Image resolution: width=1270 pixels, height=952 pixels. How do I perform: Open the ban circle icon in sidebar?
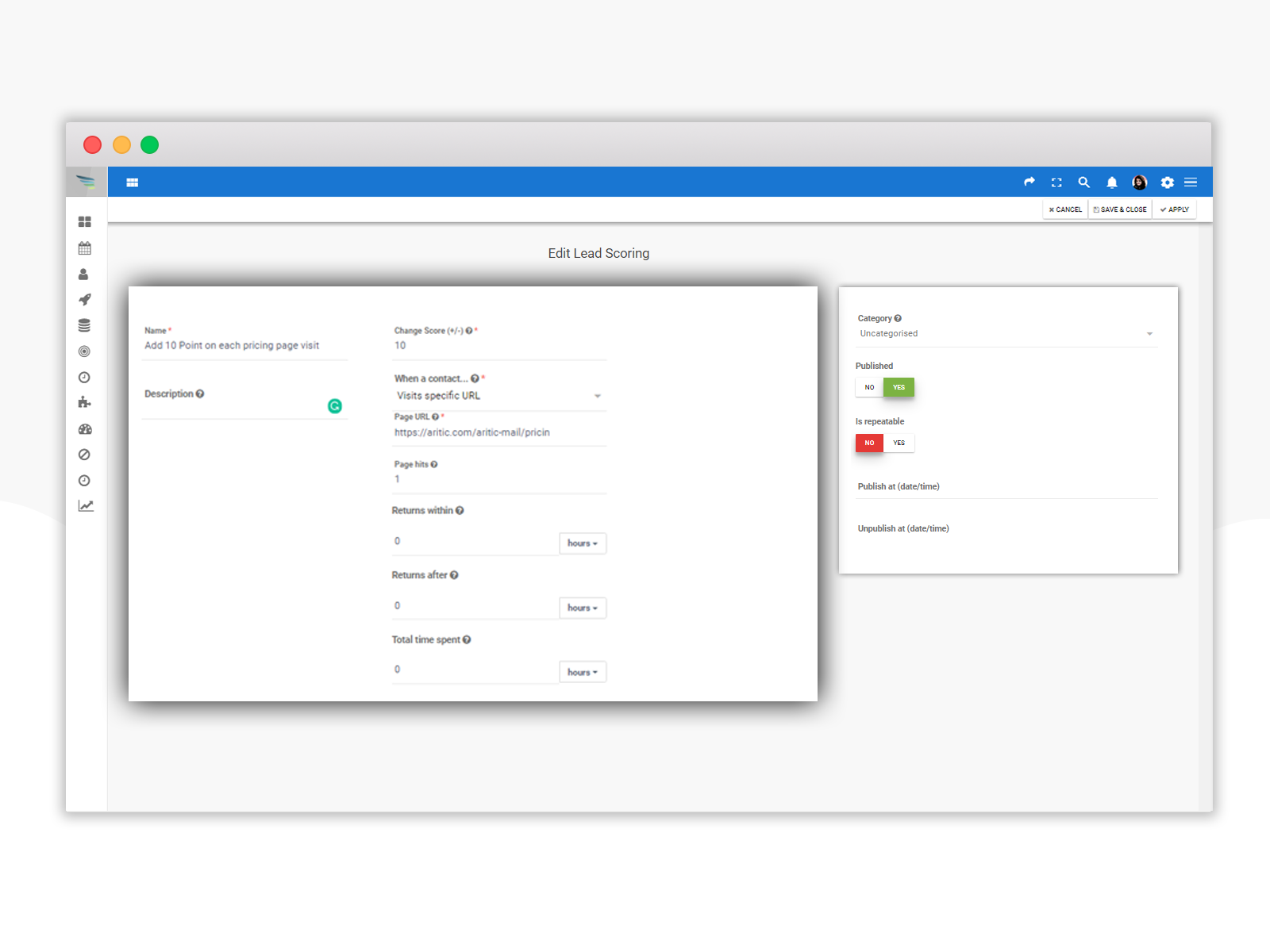coord(84,455)
